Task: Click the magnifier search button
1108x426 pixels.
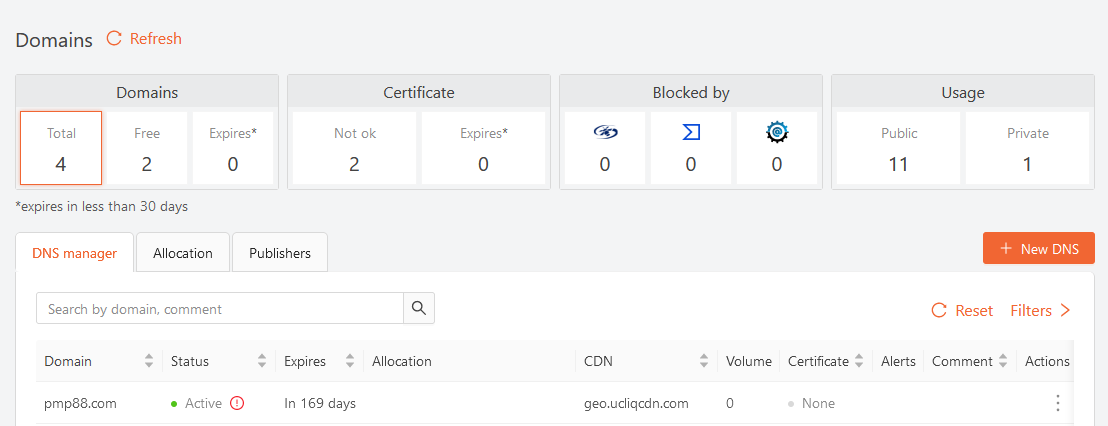Action: point(419,309)
